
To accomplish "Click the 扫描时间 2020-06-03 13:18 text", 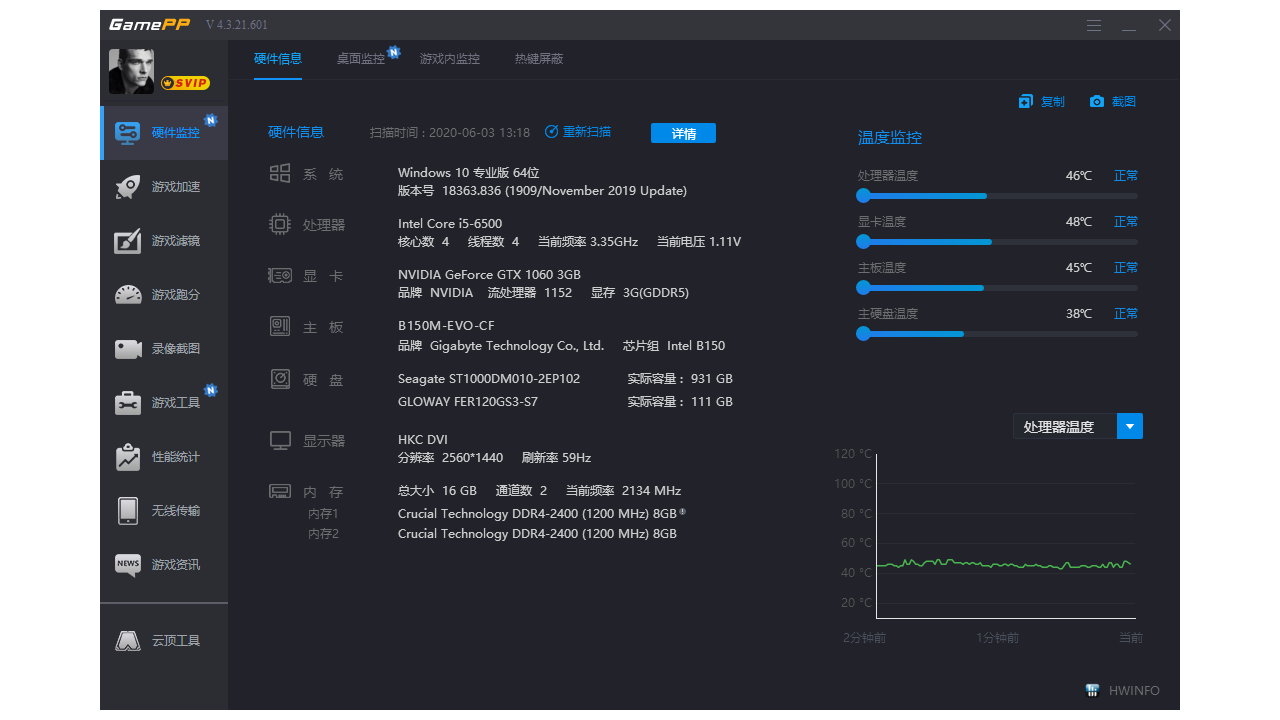I will point(450,132).
